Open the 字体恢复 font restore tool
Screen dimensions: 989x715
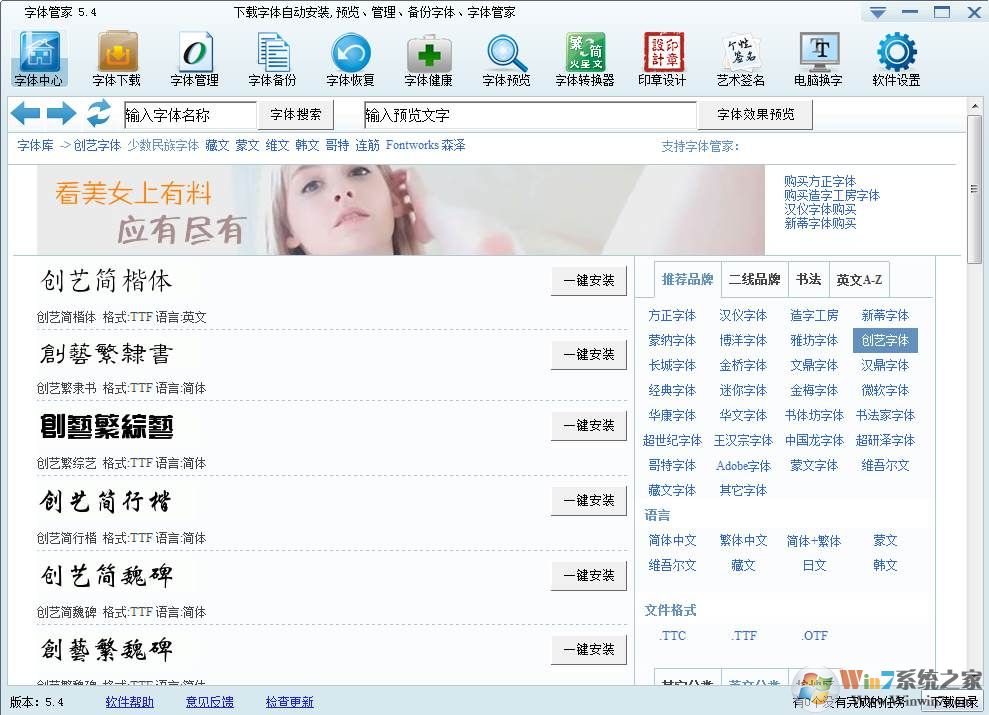click(351, 59)
